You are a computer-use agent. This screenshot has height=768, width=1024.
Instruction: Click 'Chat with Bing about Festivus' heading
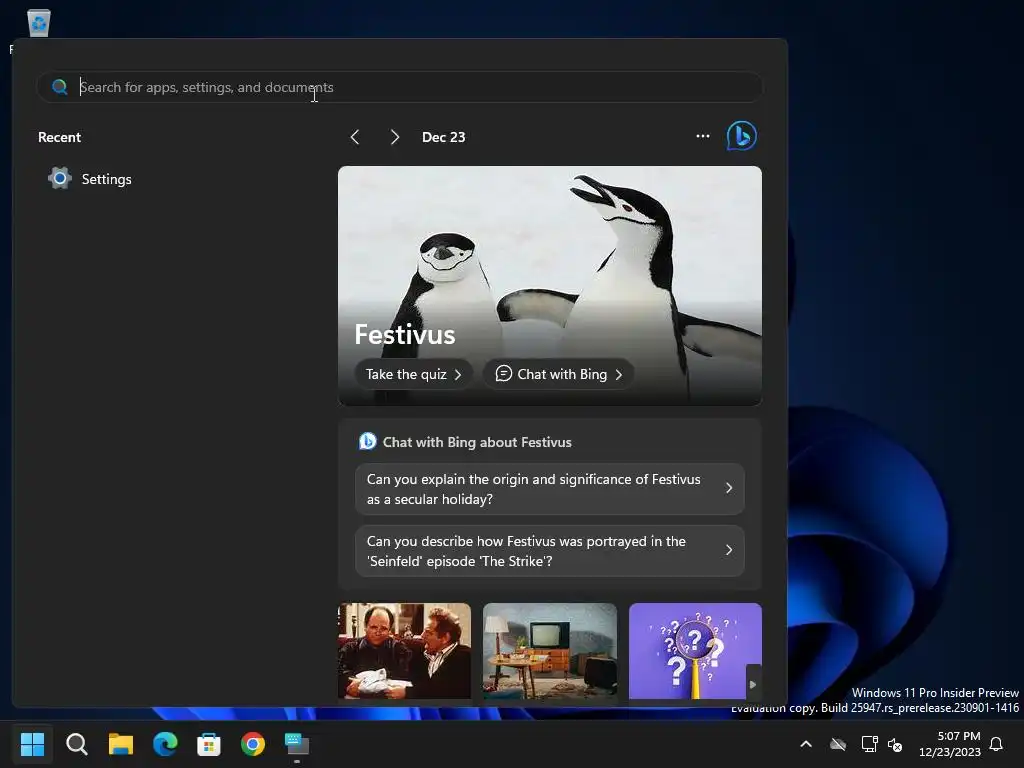coord(477,442)
